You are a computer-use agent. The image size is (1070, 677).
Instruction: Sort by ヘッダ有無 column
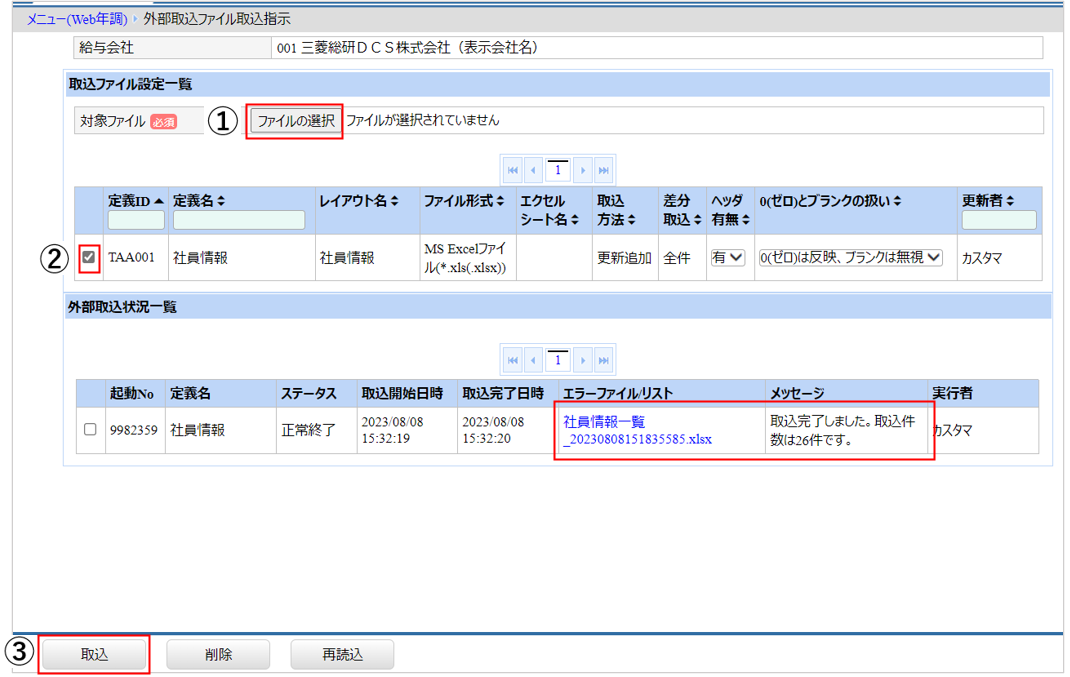[x=746, y=220]
